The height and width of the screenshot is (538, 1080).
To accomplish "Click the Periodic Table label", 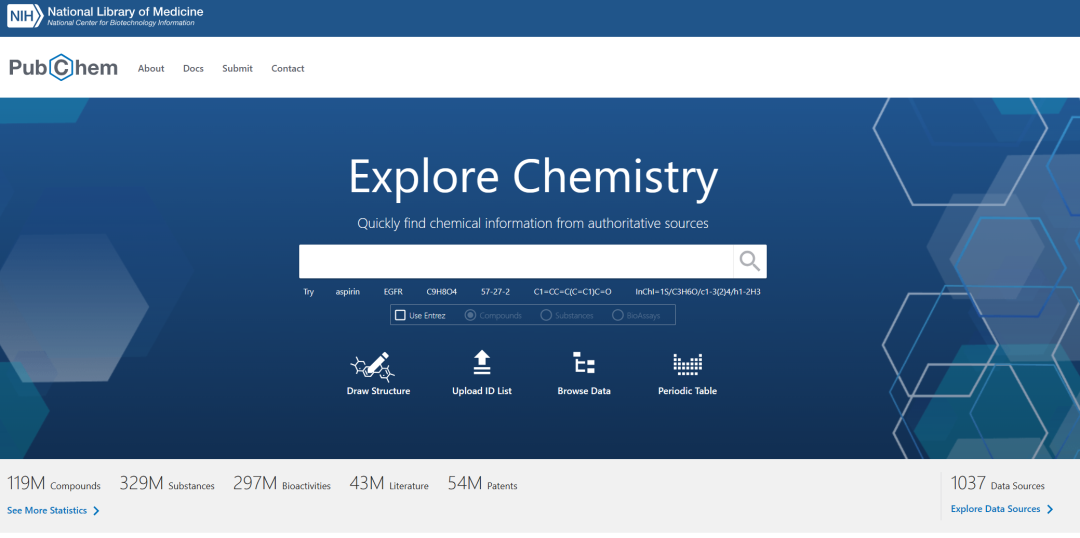I will (x=687, y=391).
